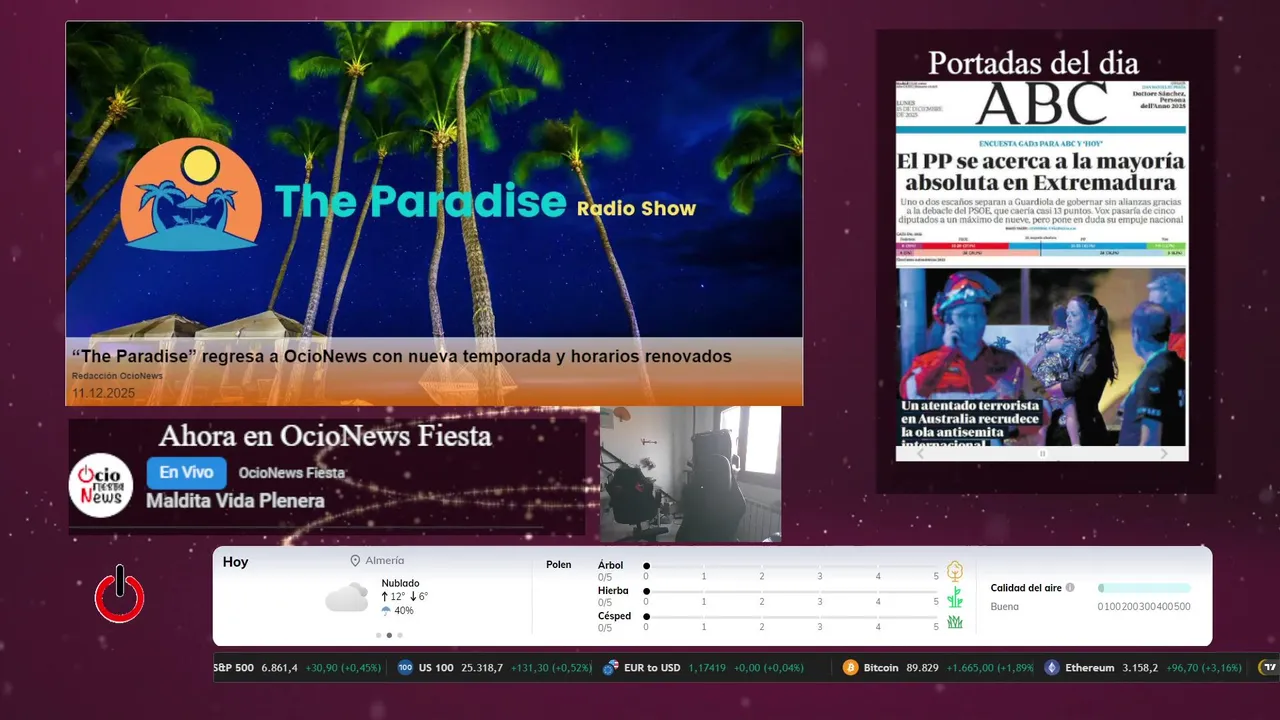The height and width of the screenshot is (720, 1280).
Task: Click the Hoy weather heading
Action: [236, 562]
